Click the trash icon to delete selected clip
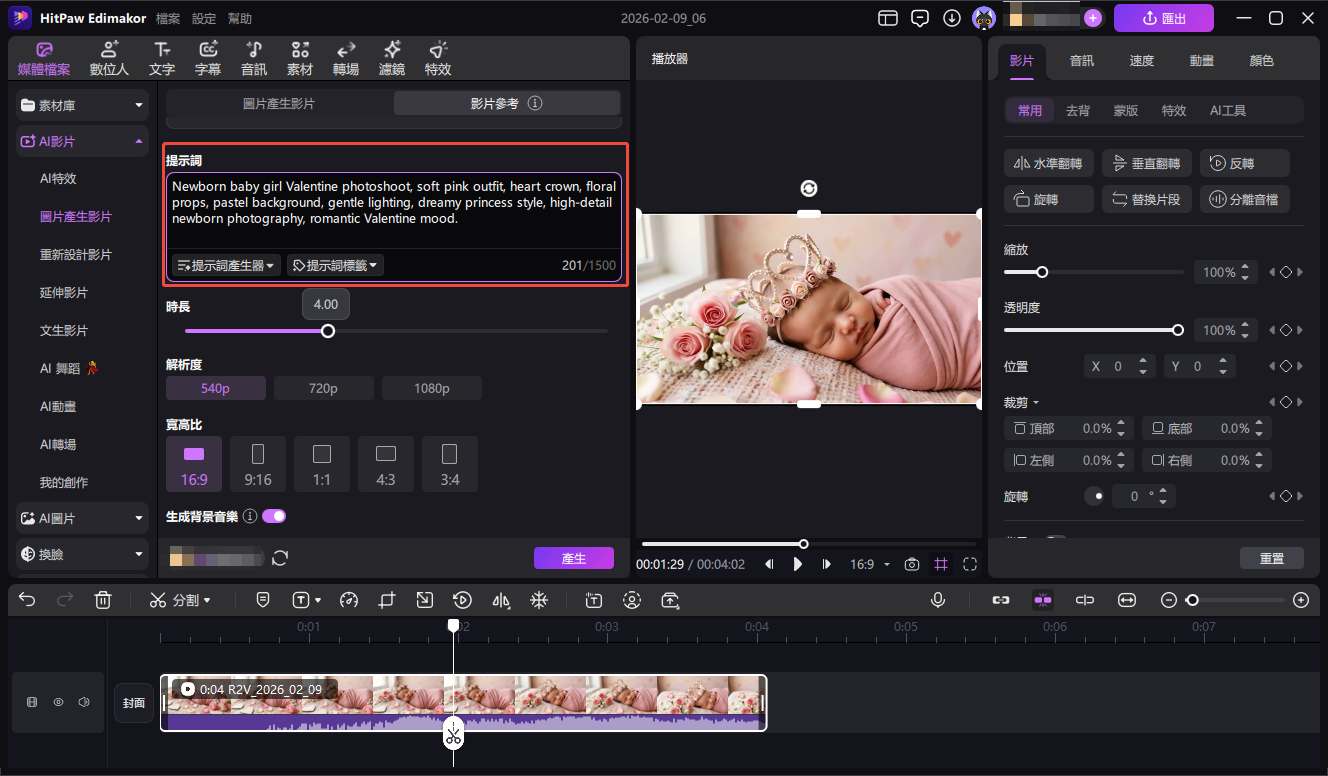The height and width of the screenshot is (776, 1328). 103,599
